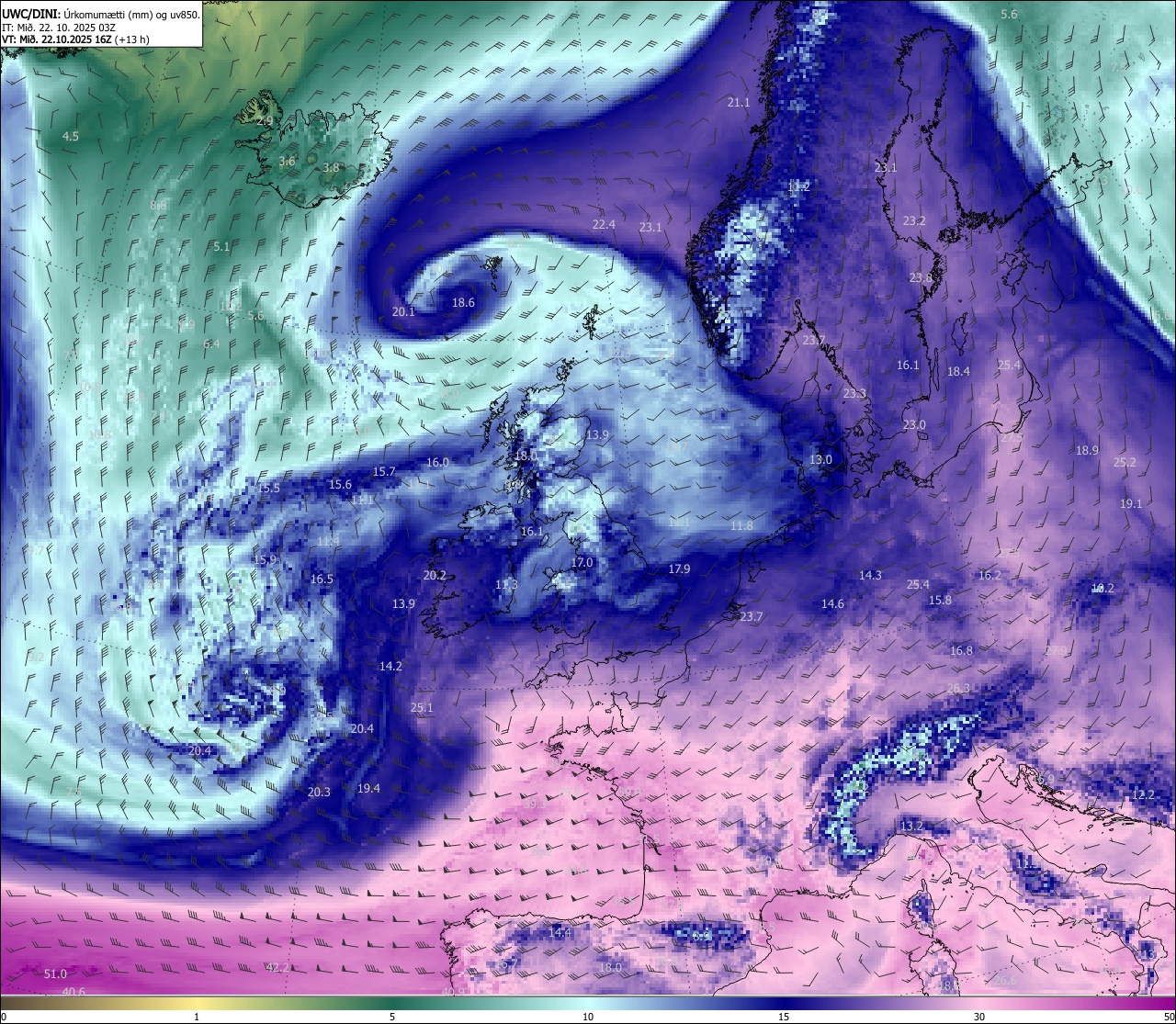The height and width of the screenshot is (1024, 1176).
Task: Click the 17.9 value over England
Action: tap(679, 569)
